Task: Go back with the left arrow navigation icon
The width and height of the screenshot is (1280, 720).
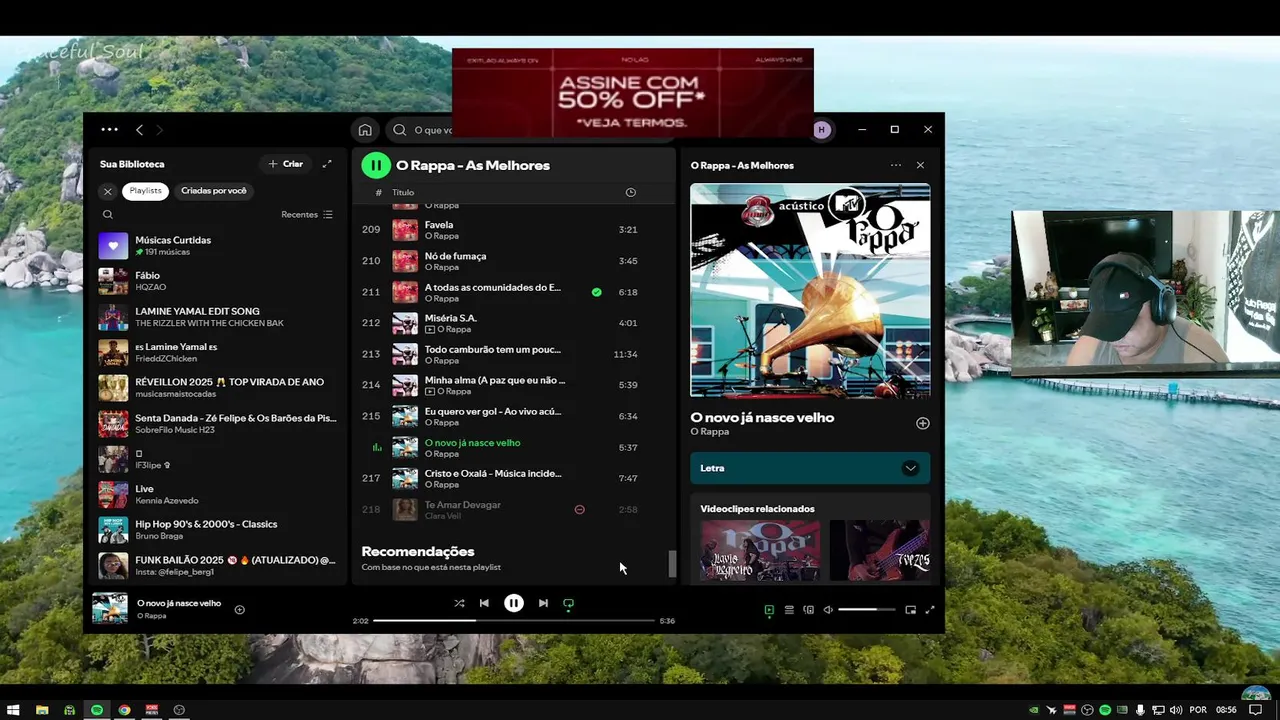Action: 139,130
